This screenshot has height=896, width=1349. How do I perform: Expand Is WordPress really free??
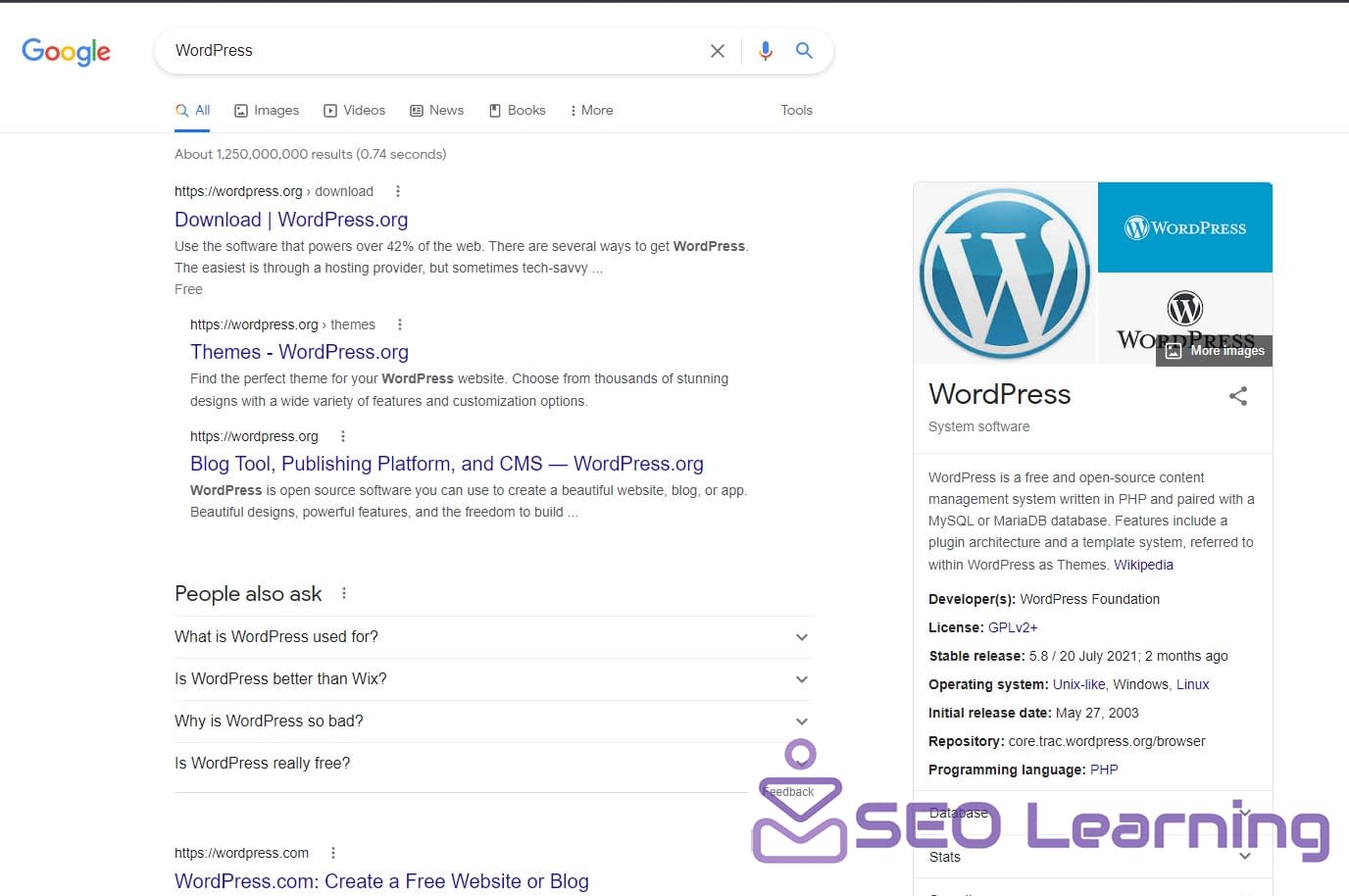(494, 764)
